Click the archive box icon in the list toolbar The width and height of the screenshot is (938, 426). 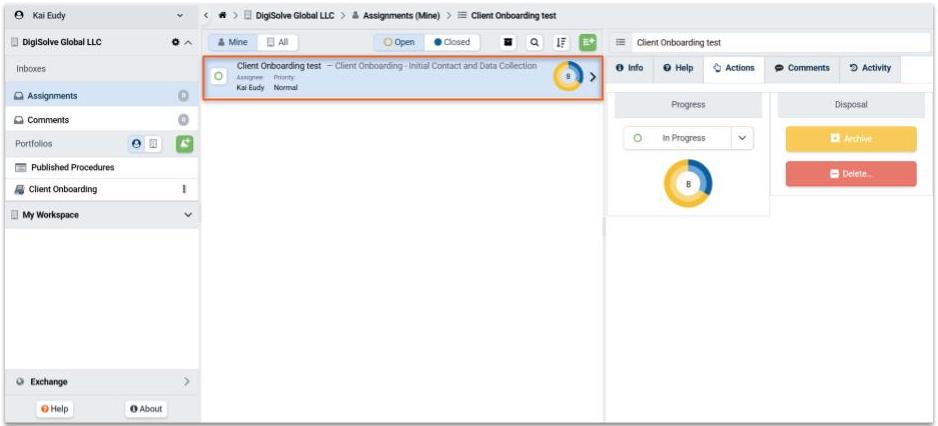(509, 43)
